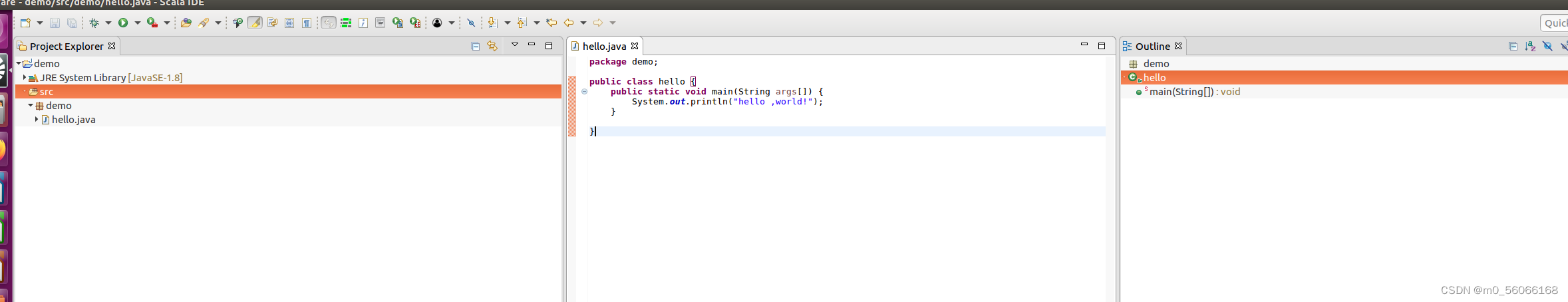Viewport: 1568px width, 302px height.
Task: Collapse the hello class in Outline
Action: 1124,77
